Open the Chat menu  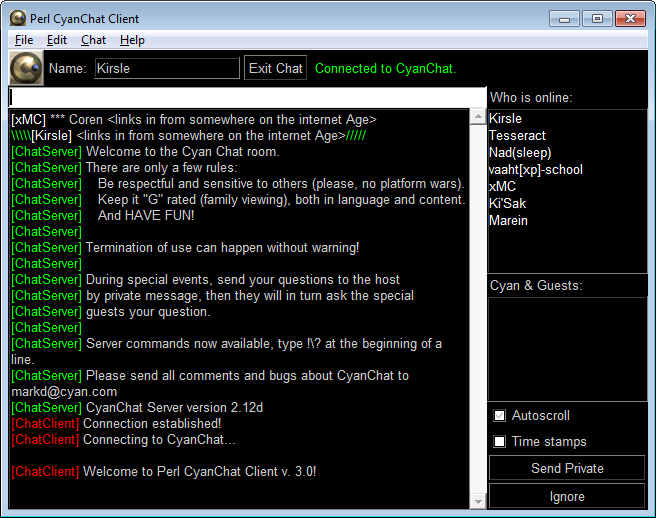pyautogui.click(x=93, y=40)
